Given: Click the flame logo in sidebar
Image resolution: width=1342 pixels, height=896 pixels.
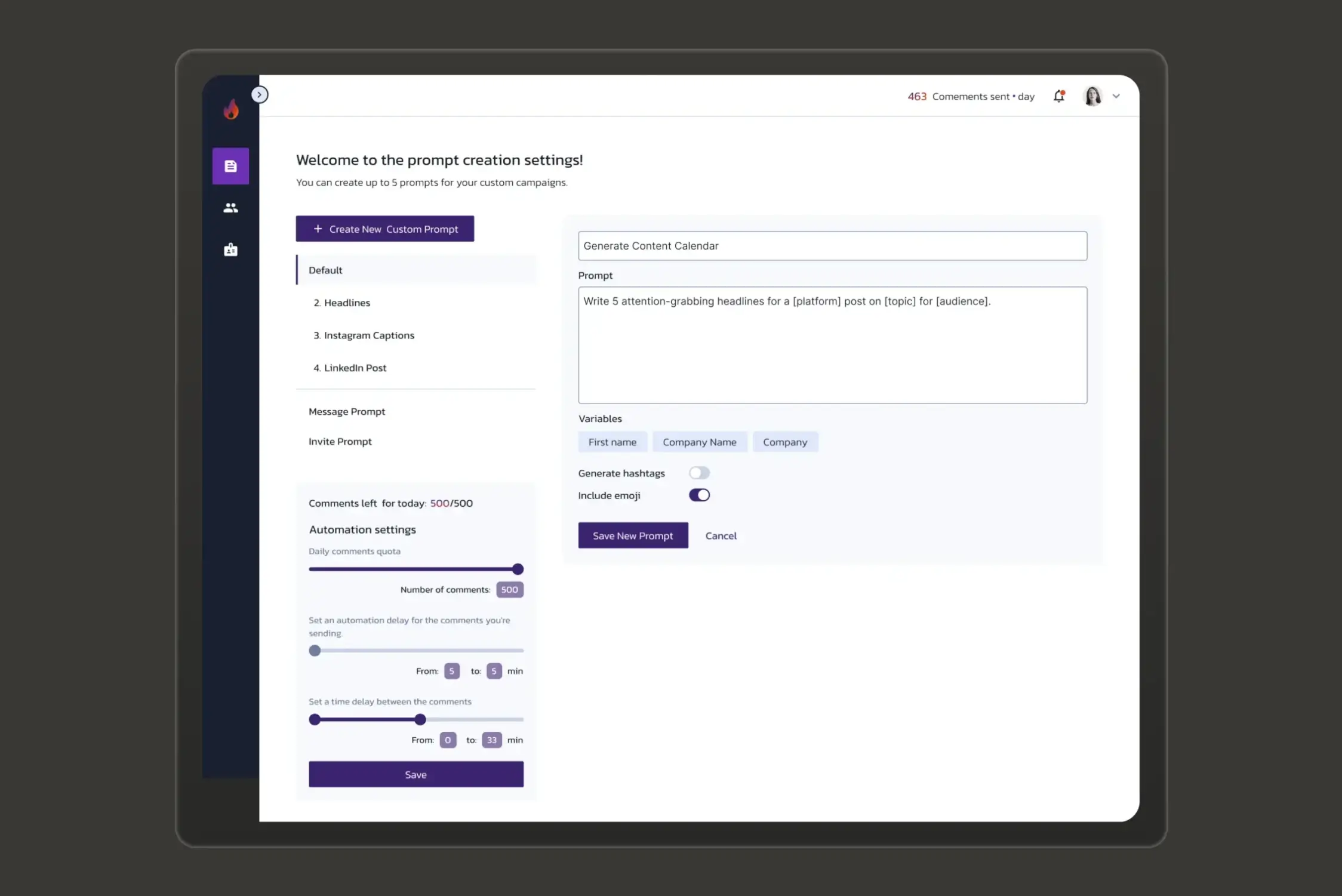Looking at the screenshot, I should [231, 109].
